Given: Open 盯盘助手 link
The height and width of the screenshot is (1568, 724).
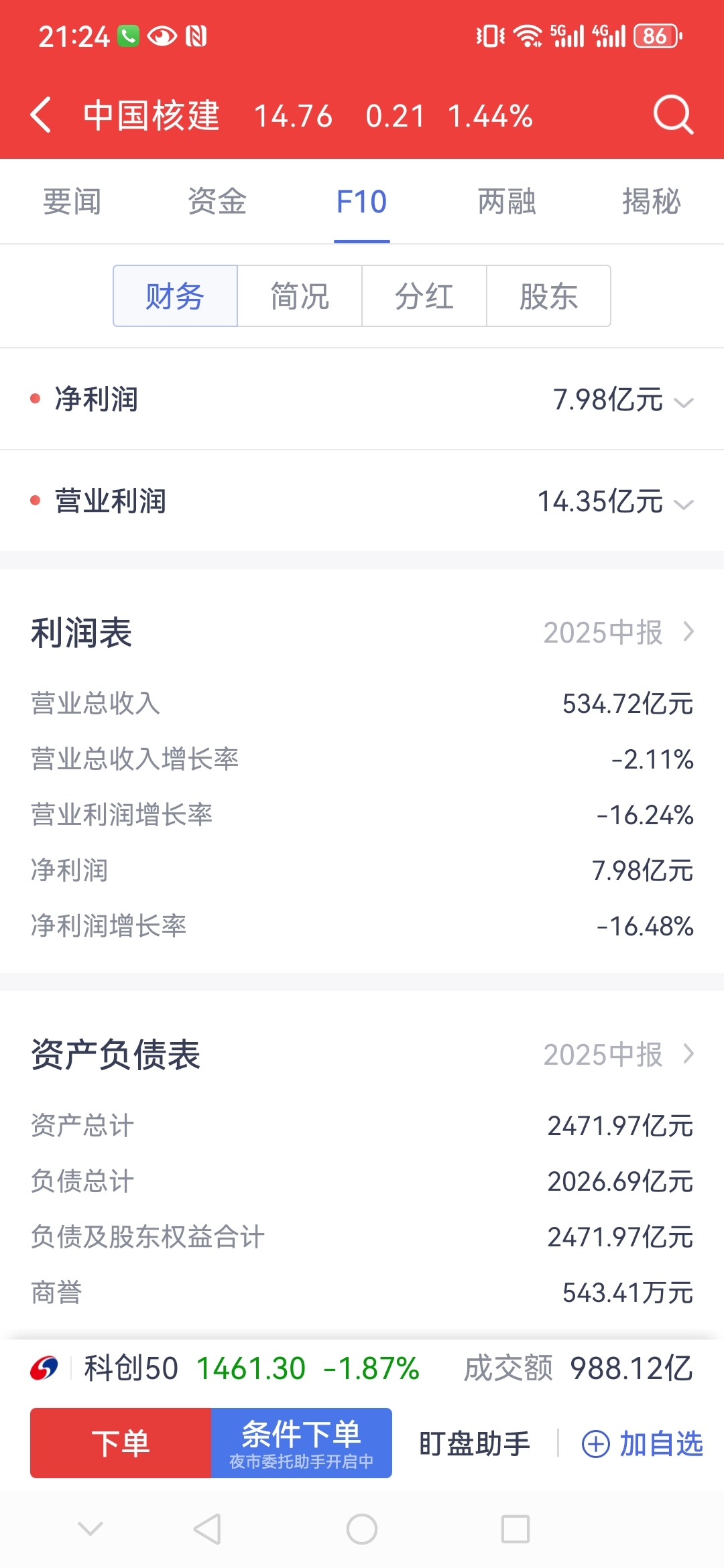Looking at the screenshot, I should tap(474, 1443).
